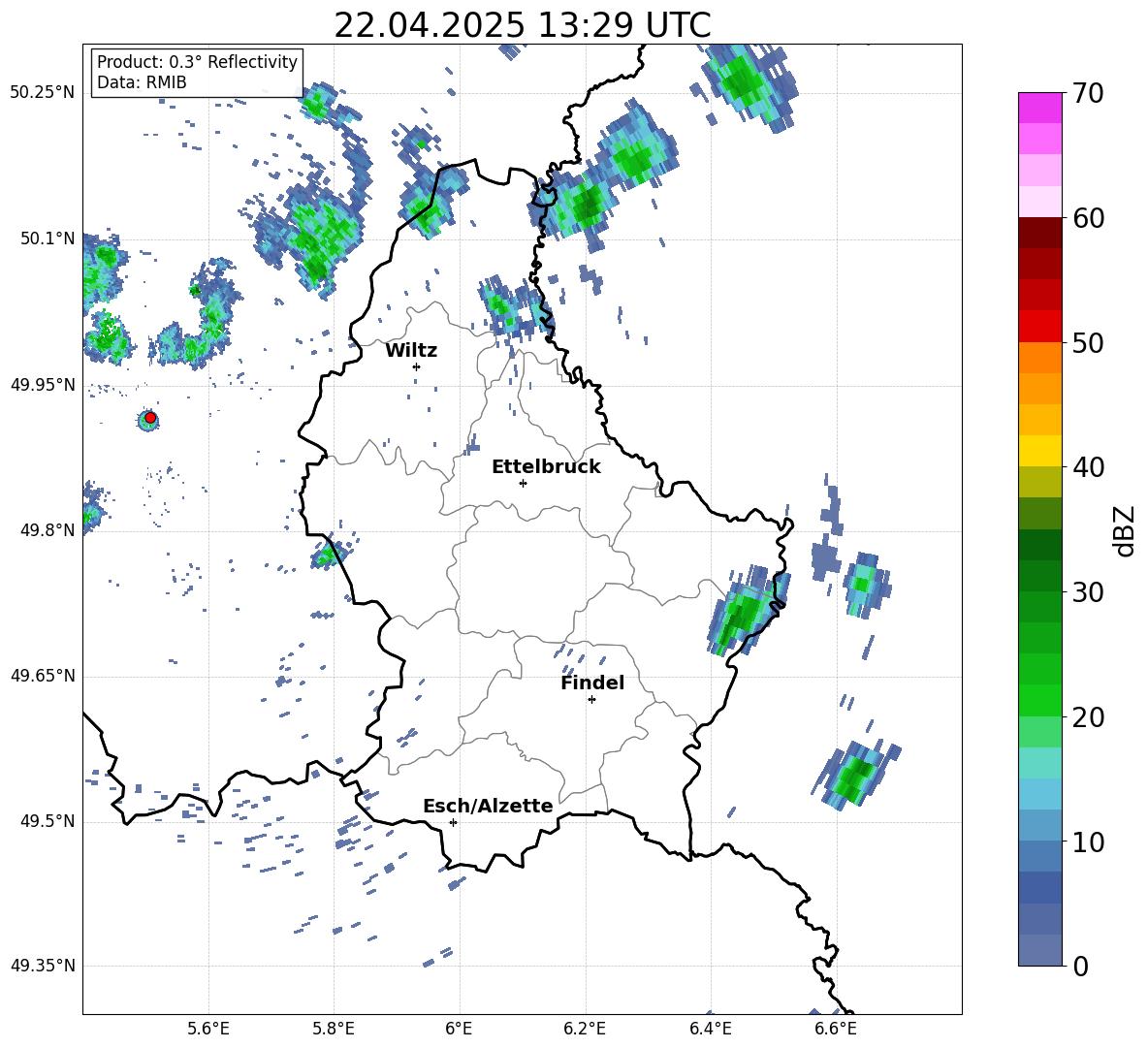Click the 49.35°N latitude label
The width and height of the screenshot is (1148, 1048).
[43, 966]
